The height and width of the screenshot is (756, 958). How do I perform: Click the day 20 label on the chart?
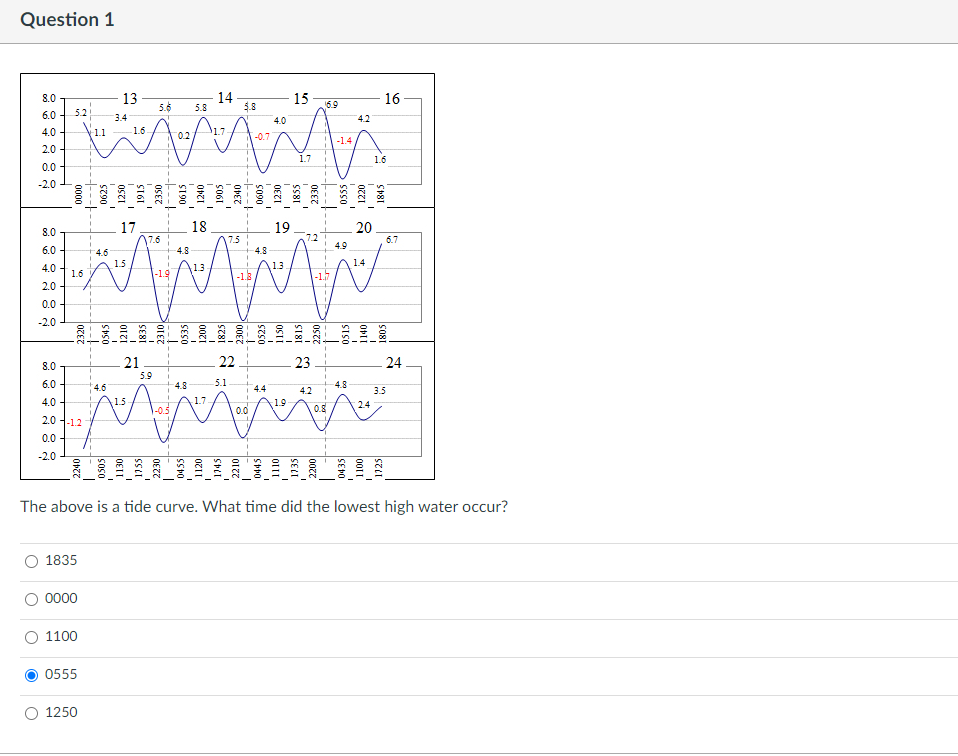tap(363, 227)
